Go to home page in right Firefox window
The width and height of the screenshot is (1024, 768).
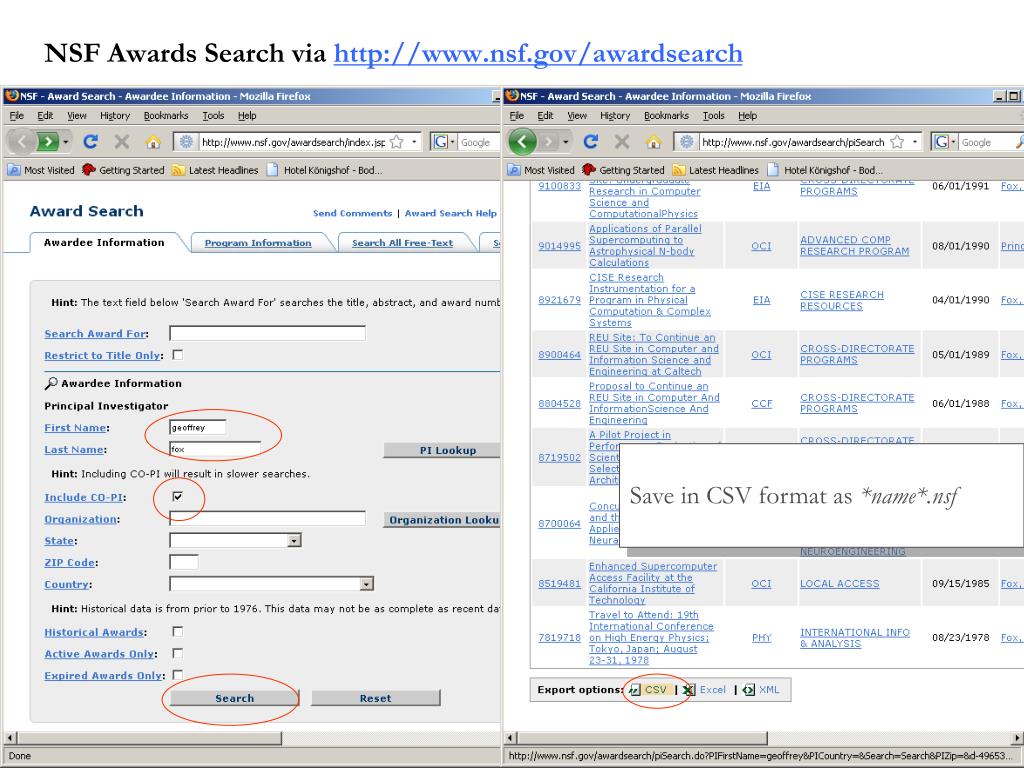click(x=654, y=142)
